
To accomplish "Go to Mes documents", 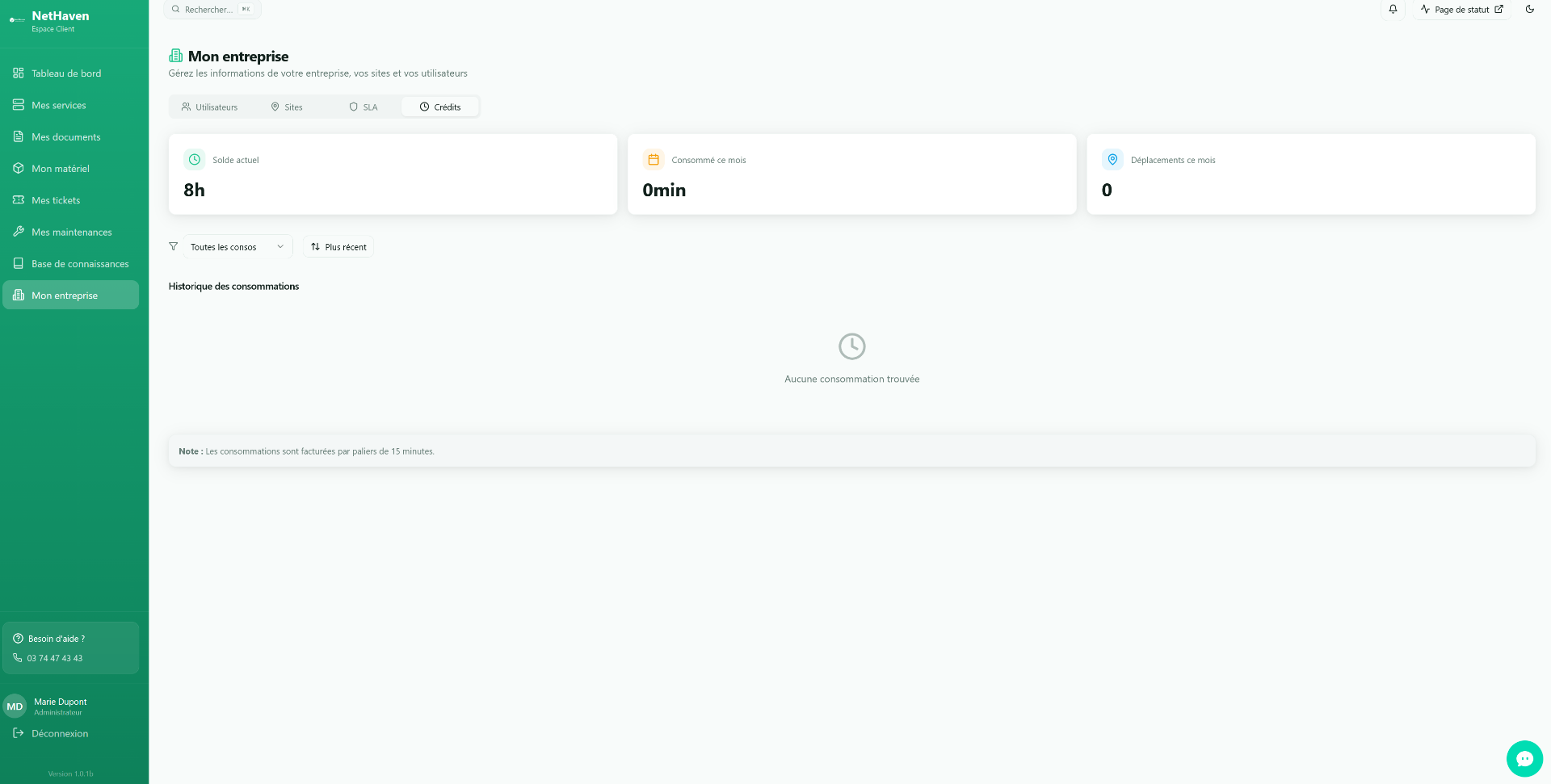I will [71, 136].
